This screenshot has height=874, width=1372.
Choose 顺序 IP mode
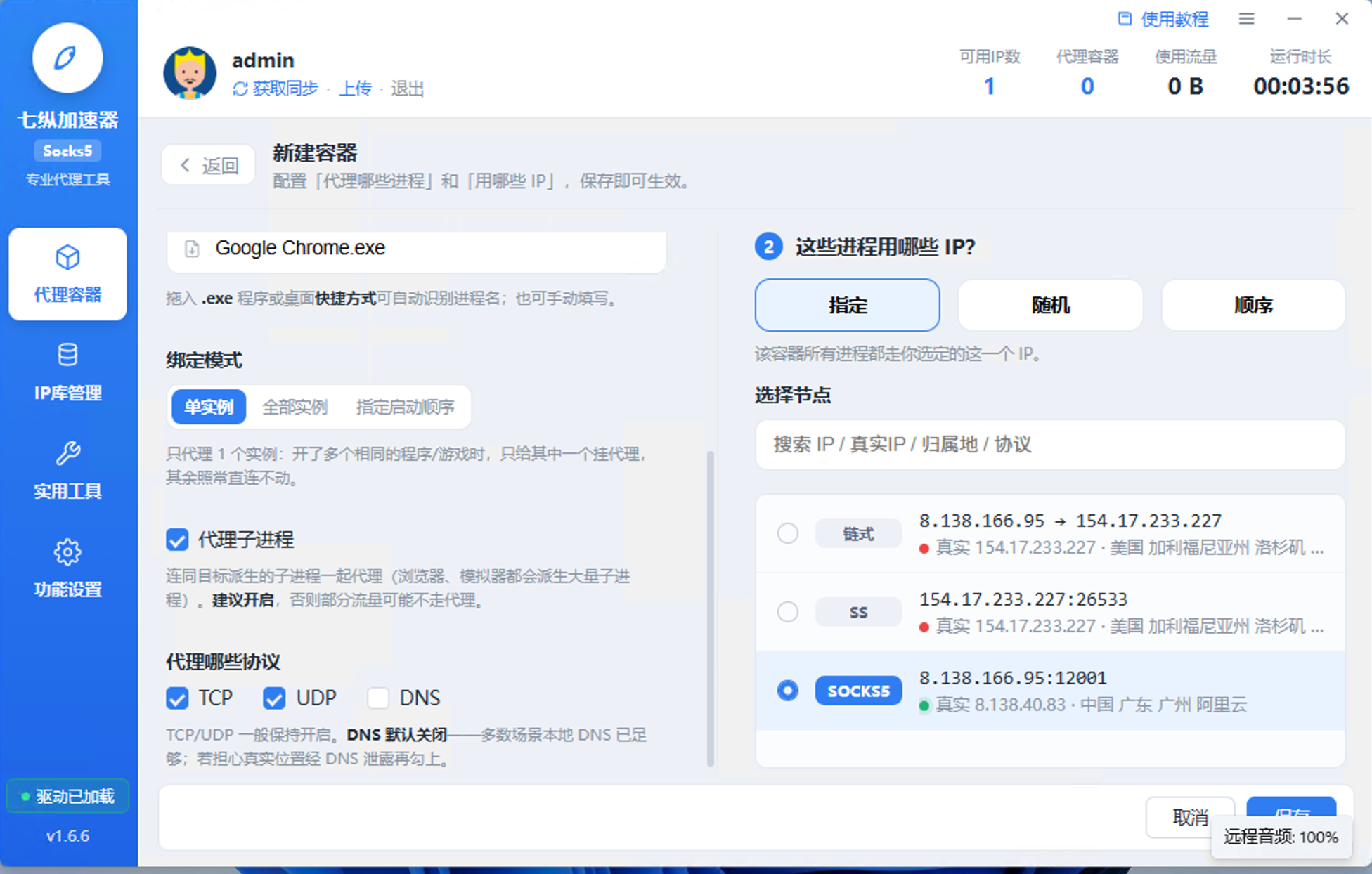click(1253, 305)
